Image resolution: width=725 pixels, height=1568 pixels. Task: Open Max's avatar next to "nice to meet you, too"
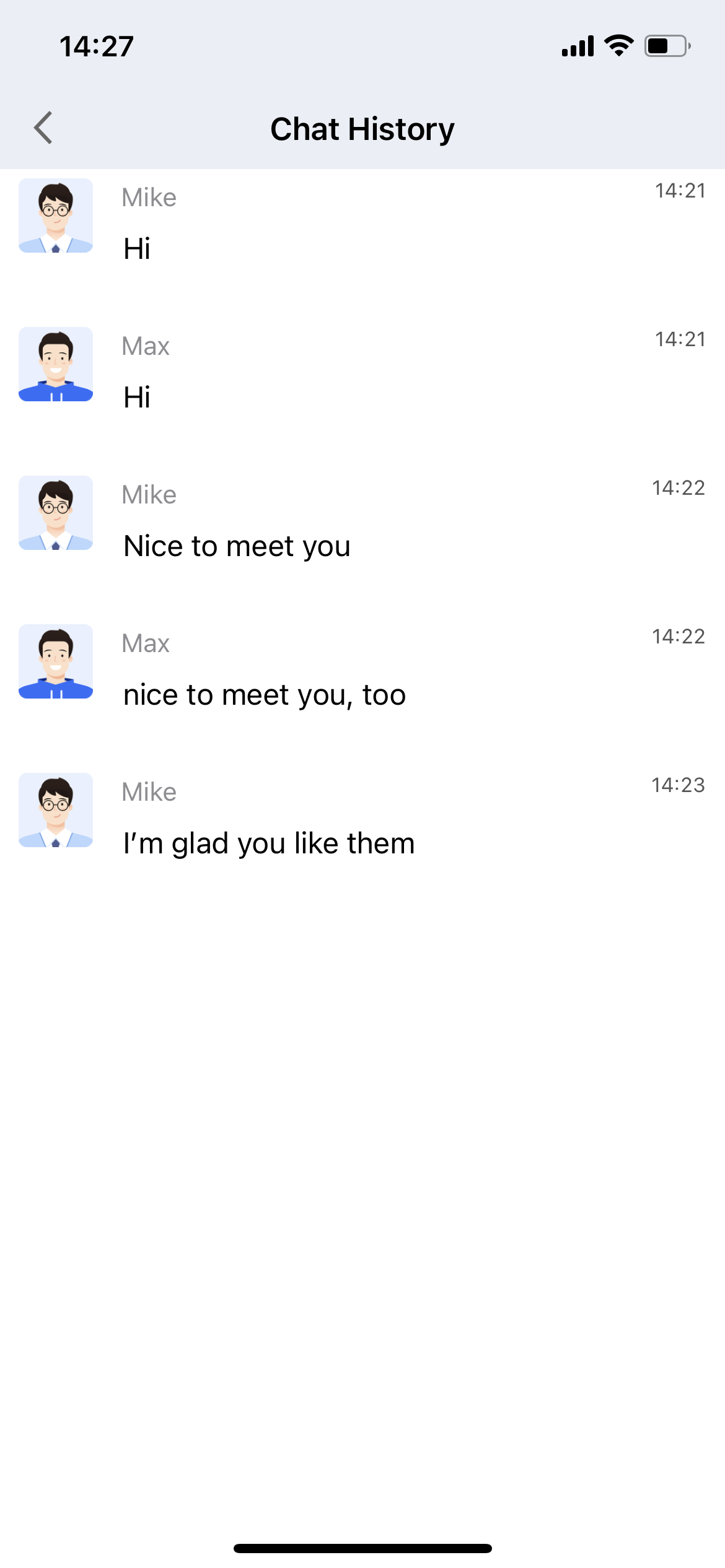pyautogui.click(x=56, y=661)
